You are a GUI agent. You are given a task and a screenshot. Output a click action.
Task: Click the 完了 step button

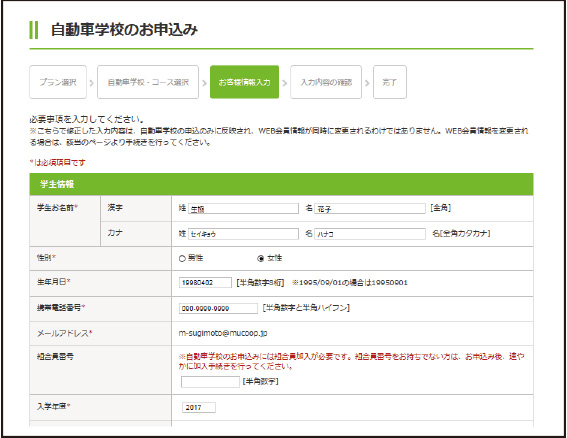coord(390,82)
